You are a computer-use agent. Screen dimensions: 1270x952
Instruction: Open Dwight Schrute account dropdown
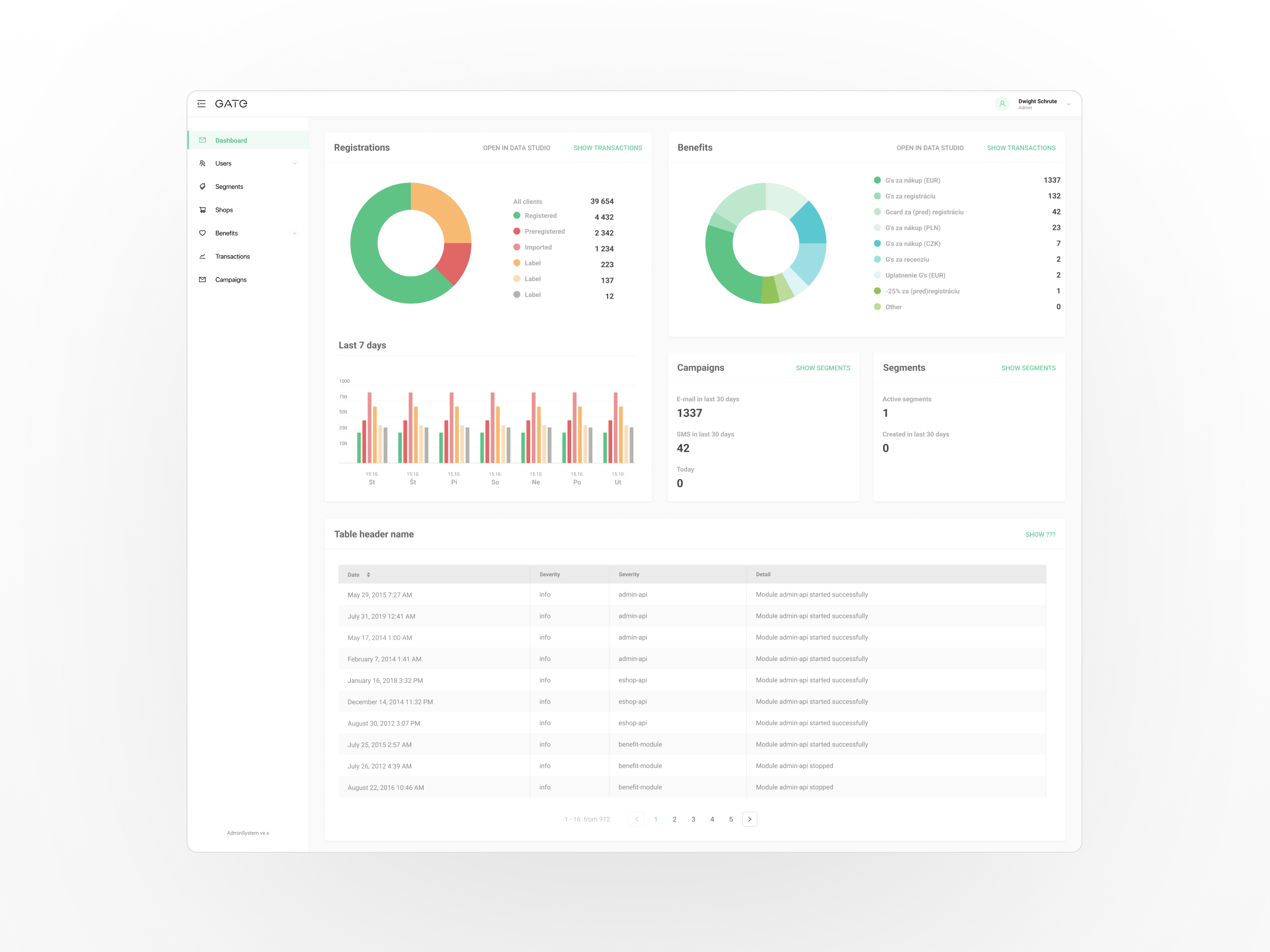tap(1068, 104)
